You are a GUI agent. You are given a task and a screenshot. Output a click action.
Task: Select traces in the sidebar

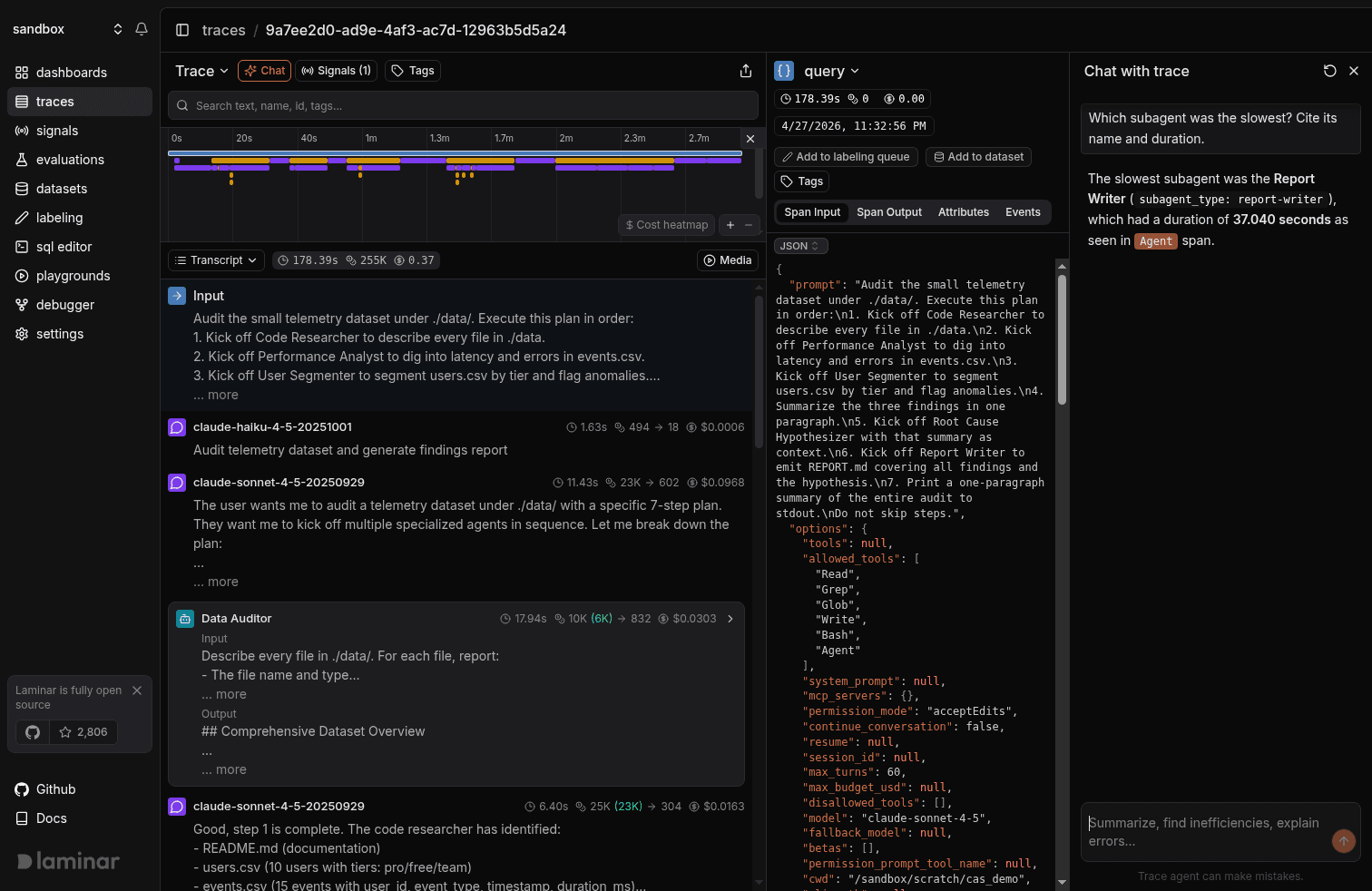(80, 102)
